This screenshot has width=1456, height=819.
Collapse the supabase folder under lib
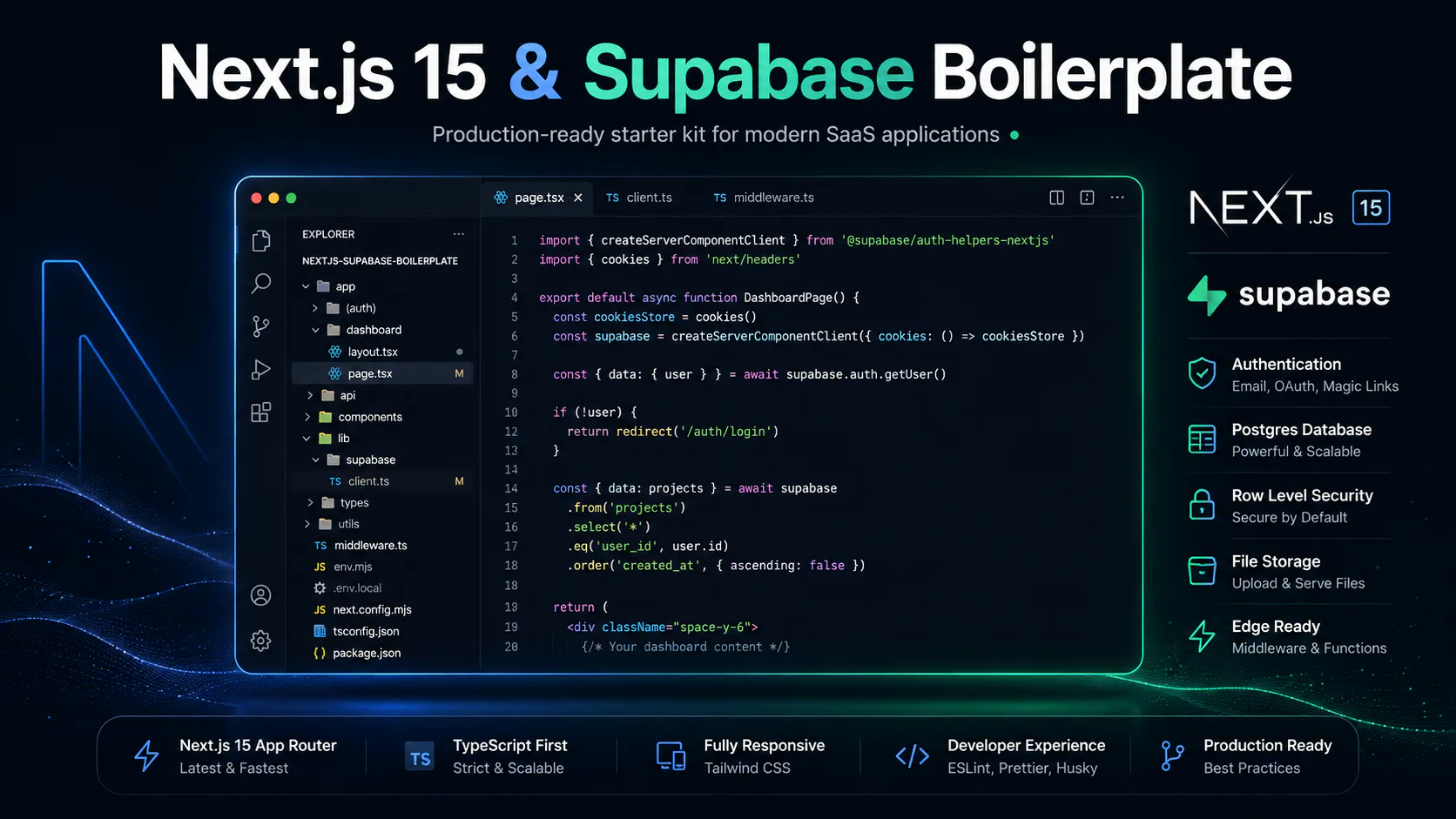[315, 460]
